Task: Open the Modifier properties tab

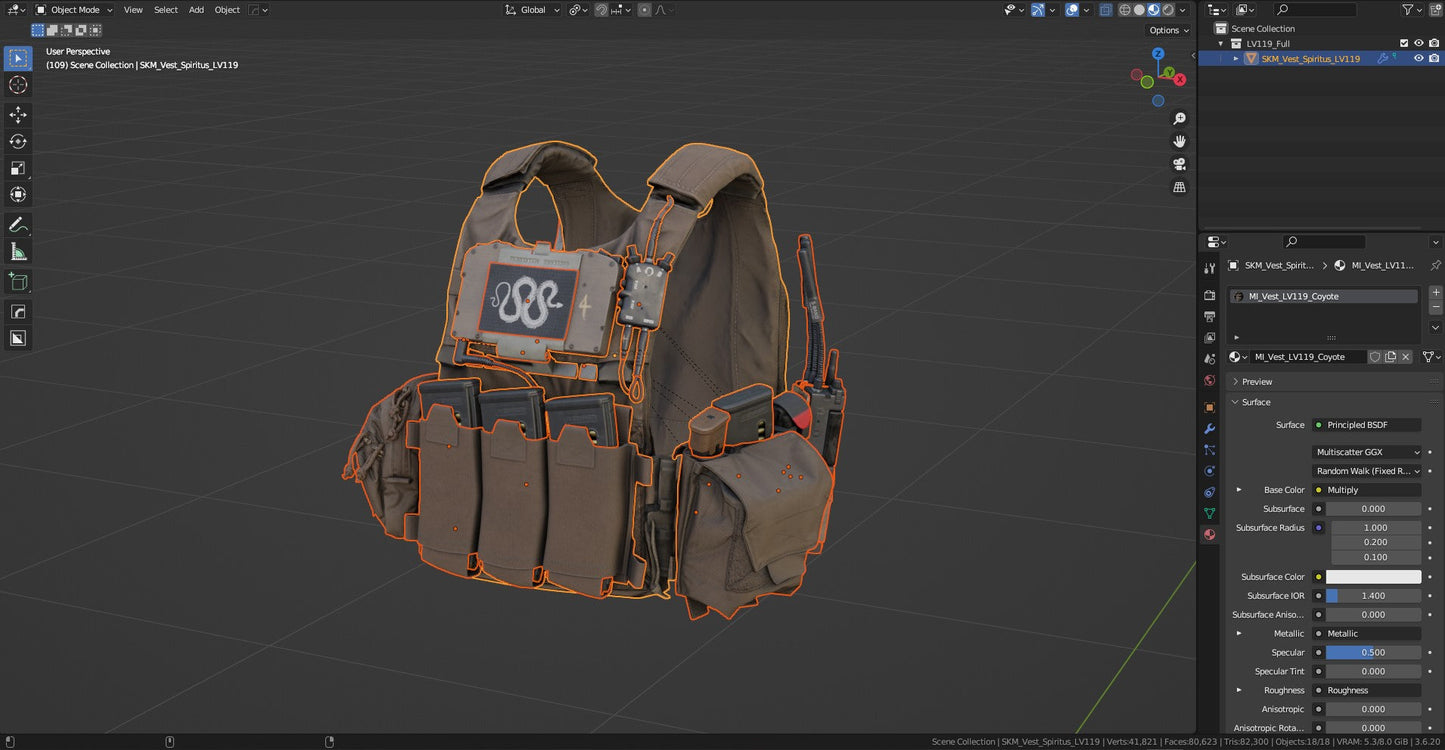Action: pos(1209,428)
